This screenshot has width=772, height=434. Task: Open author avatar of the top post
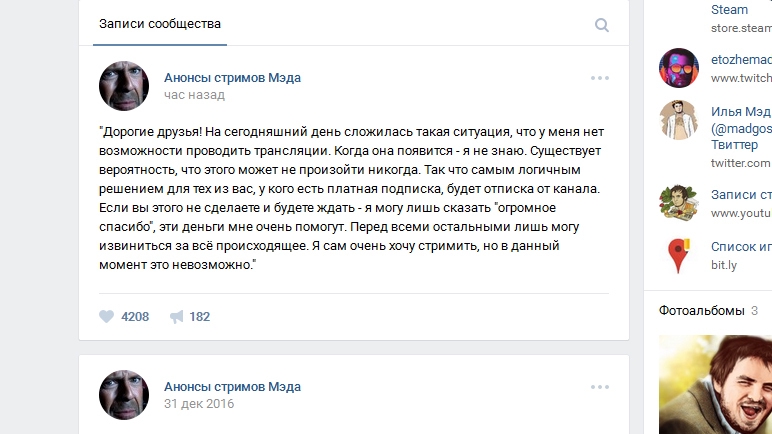124,86
